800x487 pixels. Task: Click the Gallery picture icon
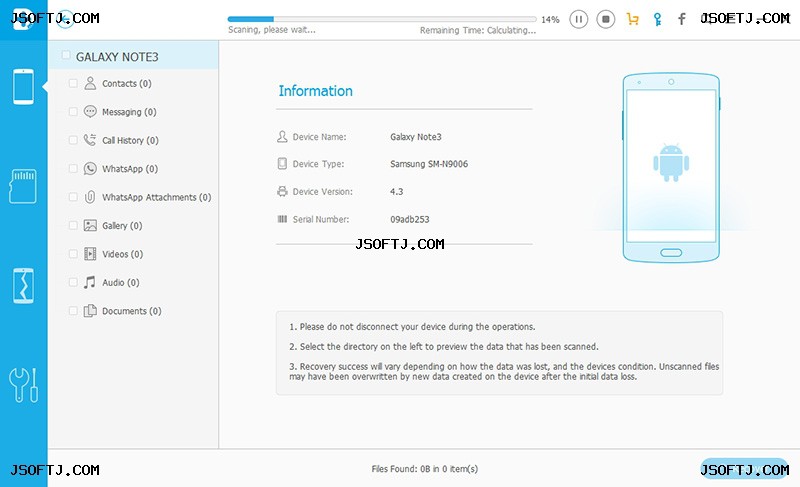point(90,225)
